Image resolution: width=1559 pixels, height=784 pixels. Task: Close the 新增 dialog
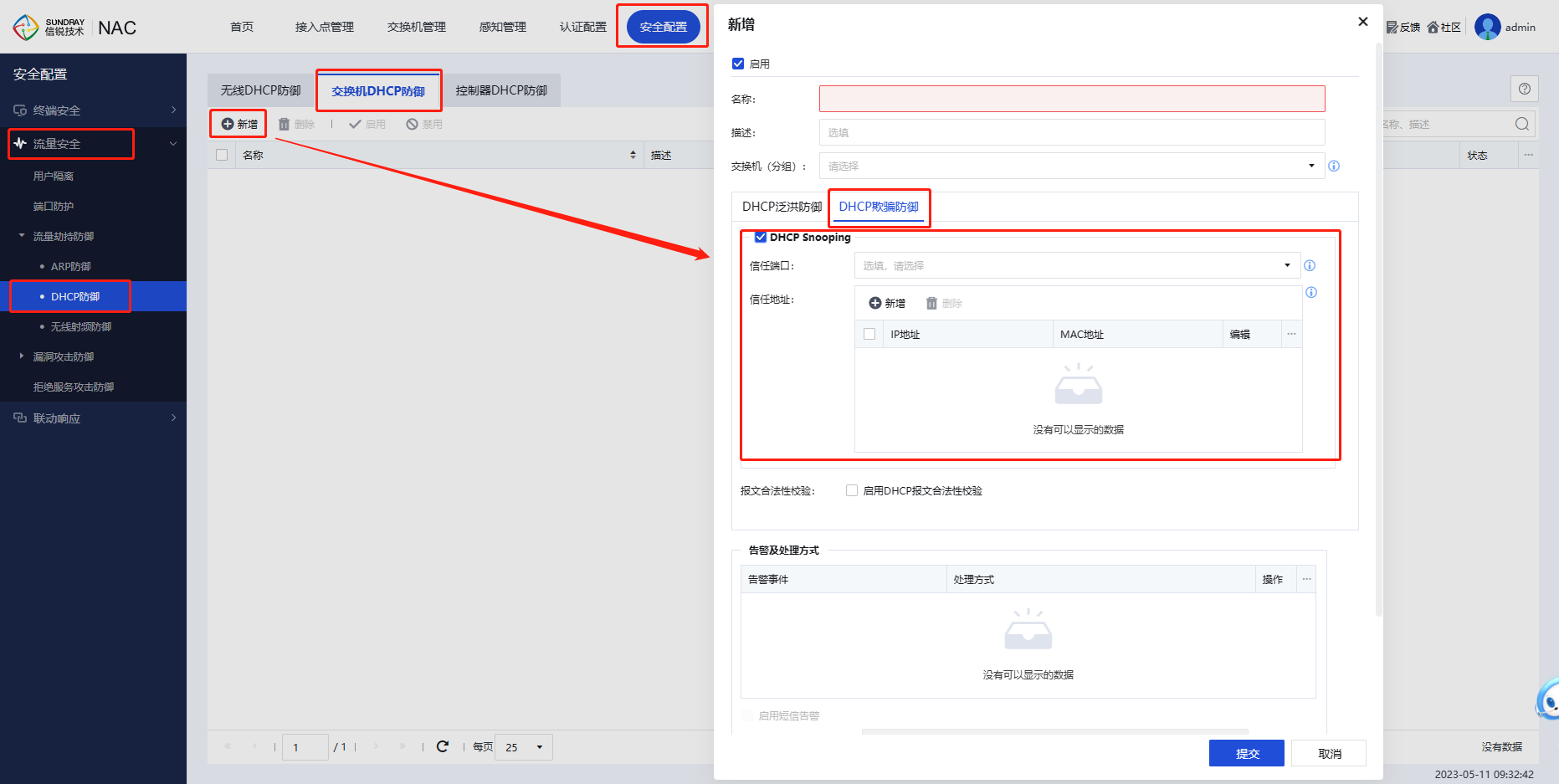point(1363,22)
